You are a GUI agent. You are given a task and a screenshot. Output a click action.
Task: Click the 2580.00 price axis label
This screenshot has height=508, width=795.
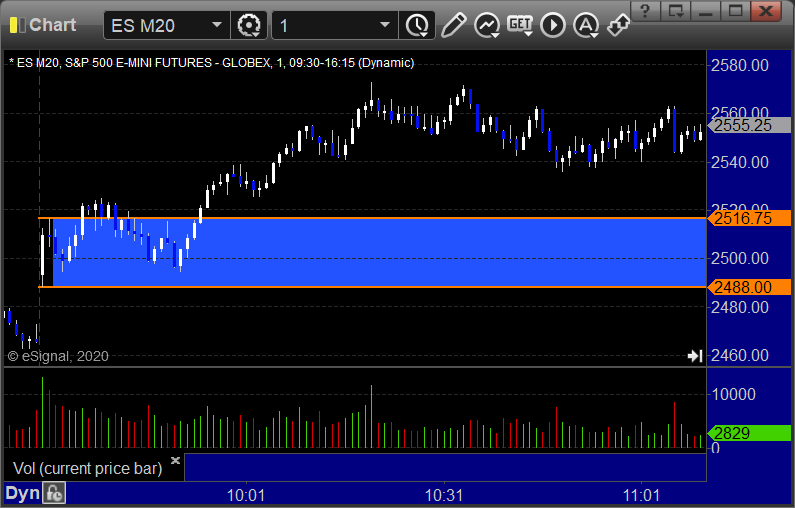(x=740, y=65)
